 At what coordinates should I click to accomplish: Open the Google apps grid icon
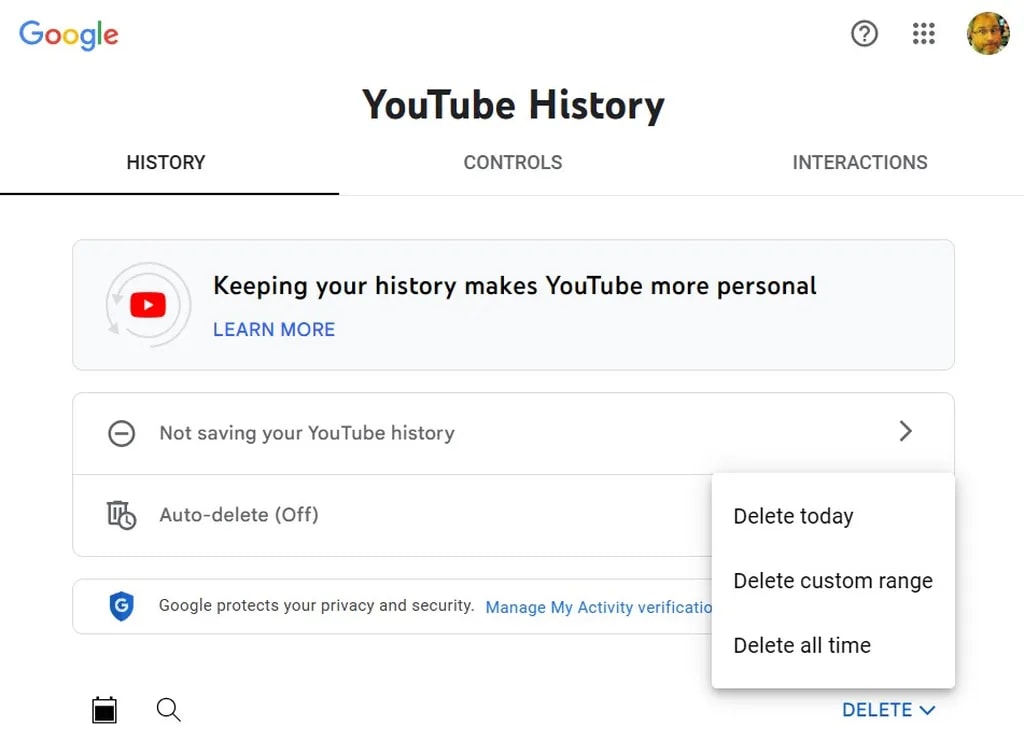point(924,34)
